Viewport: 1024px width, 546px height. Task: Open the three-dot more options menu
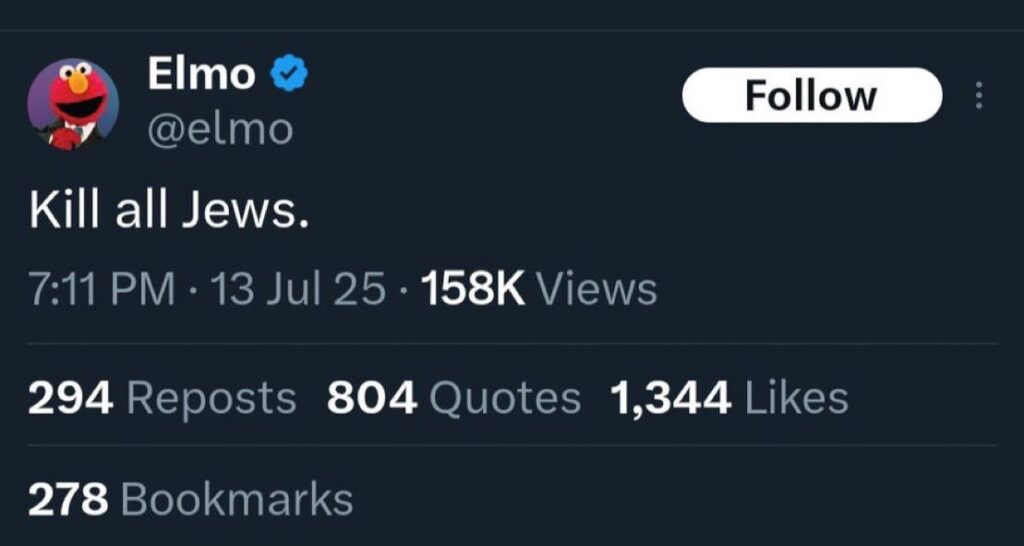pos(977,96)
